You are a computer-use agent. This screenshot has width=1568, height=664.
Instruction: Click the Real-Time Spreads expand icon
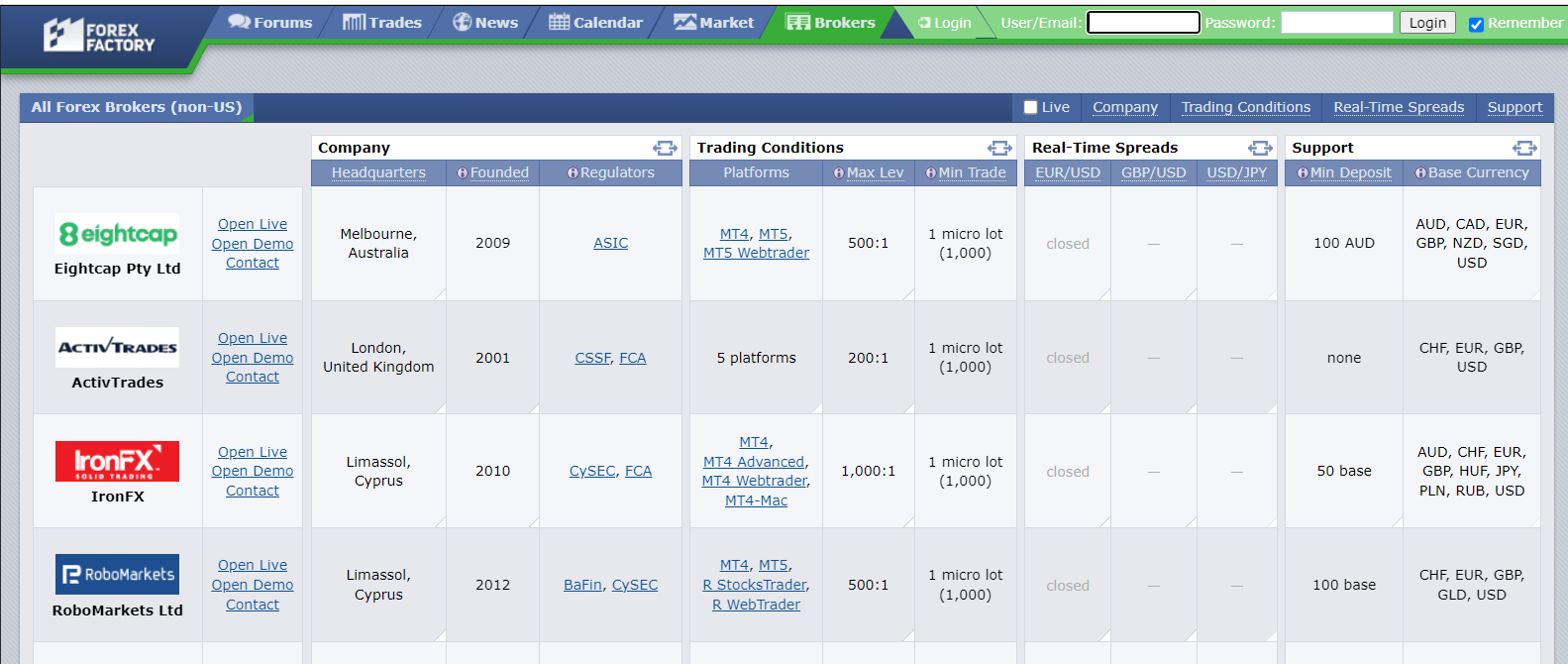(x=1260, y=148)
